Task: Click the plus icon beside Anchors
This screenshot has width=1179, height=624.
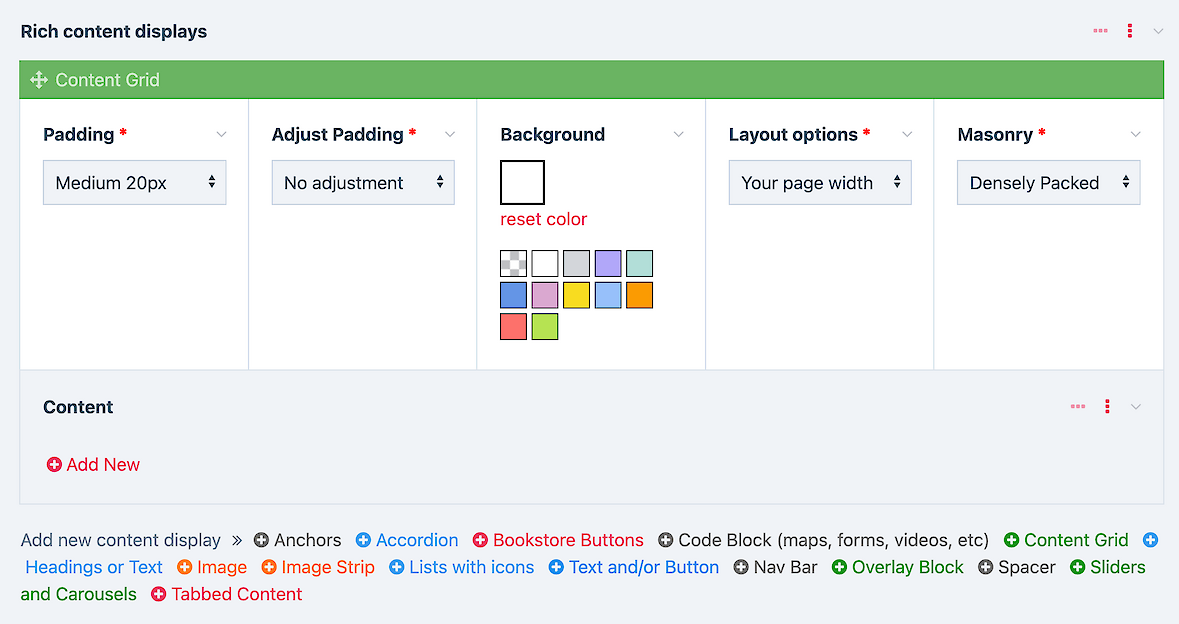Action: [x=262, y=540]
